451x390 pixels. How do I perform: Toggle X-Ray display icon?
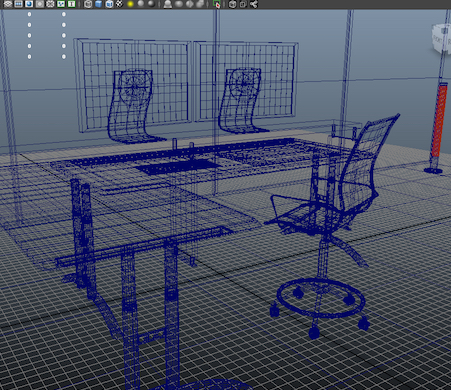[x=232, y=4]
